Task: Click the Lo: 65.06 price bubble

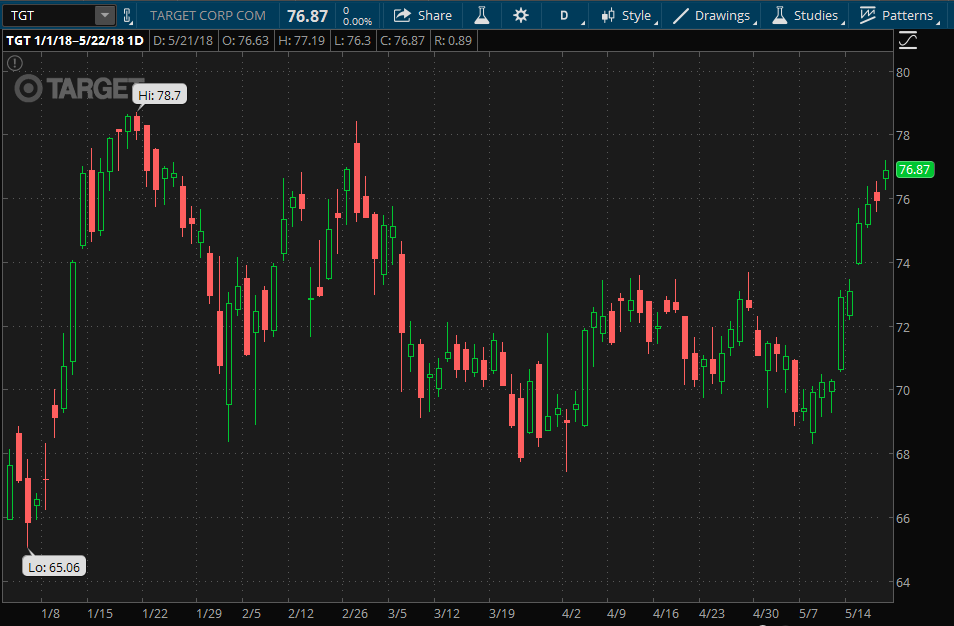Action: click(54, 567)
